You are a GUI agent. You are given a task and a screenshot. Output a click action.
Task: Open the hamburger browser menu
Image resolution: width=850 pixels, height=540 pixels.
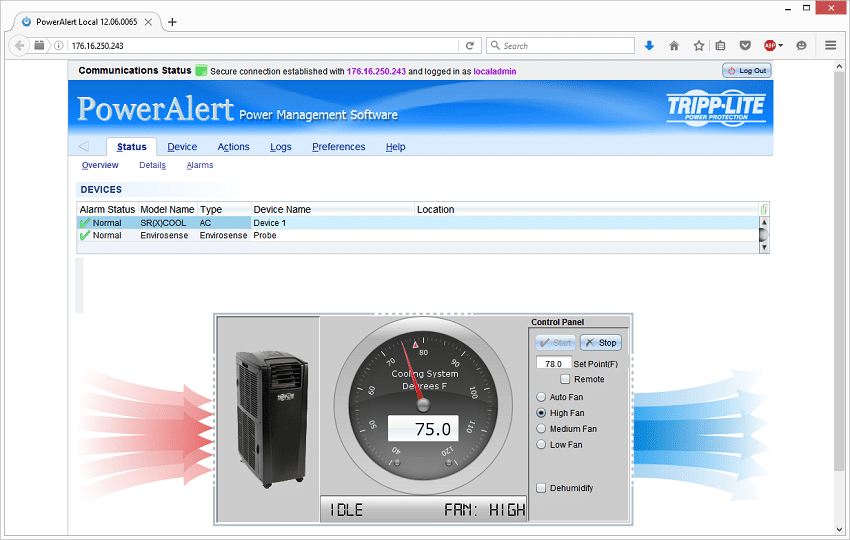830,46
